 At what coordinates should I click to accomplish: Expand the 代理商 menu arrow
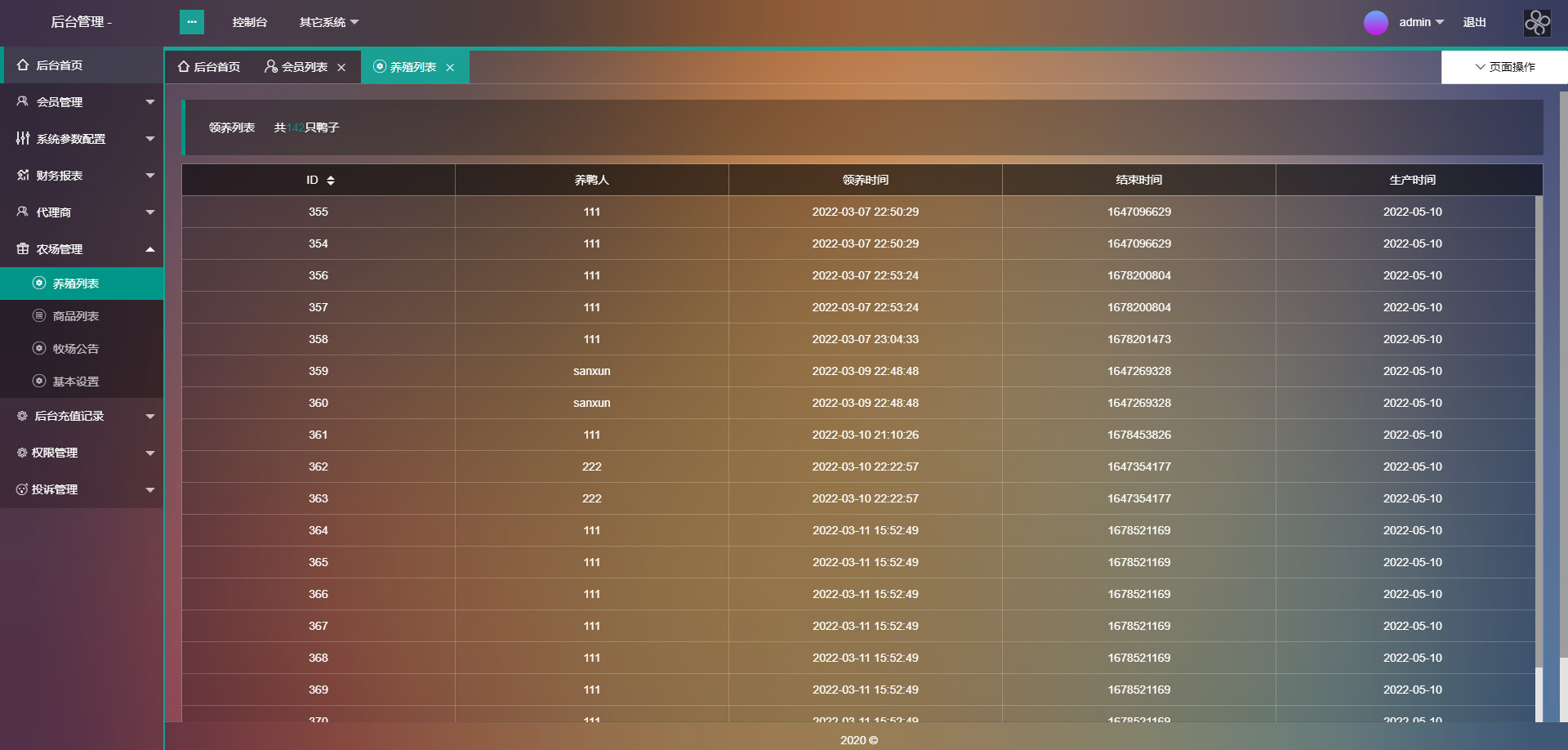coord(150,212)
